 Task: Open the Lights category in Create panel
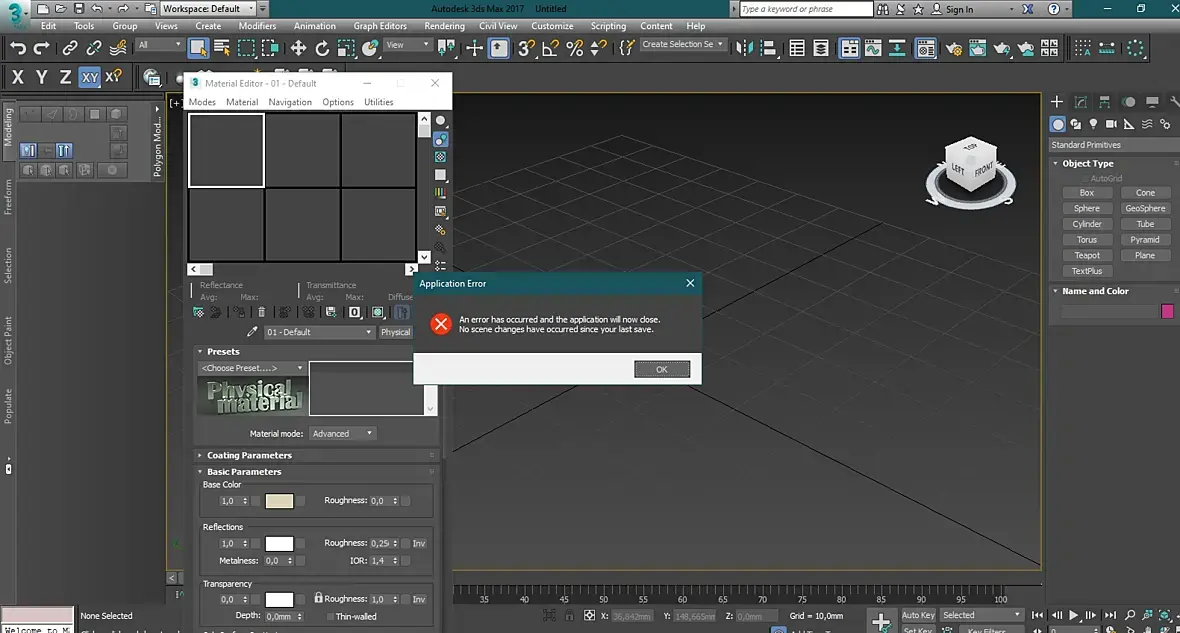tap(1093, 124)
